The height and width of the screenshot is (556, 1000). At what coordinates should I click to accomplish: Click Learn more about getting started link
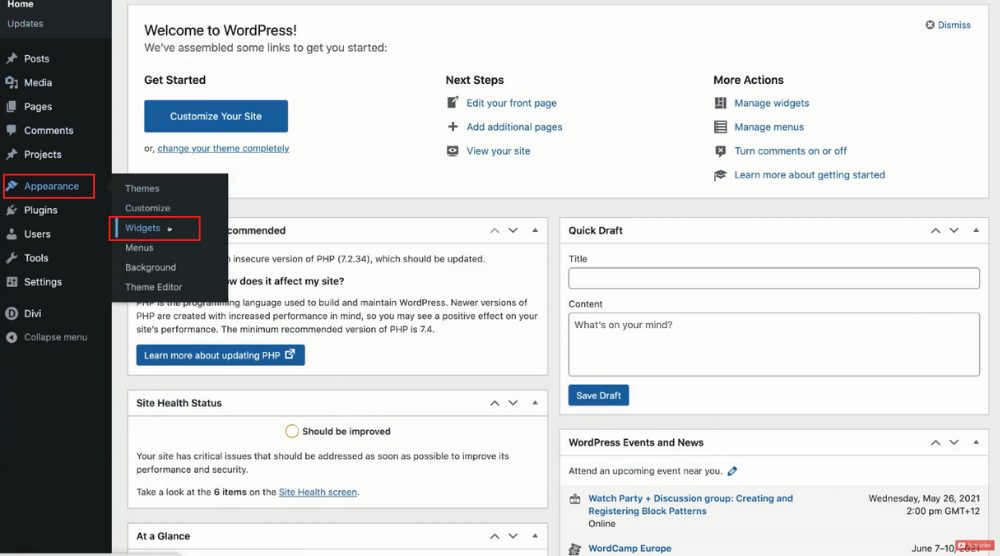(809, 175)
